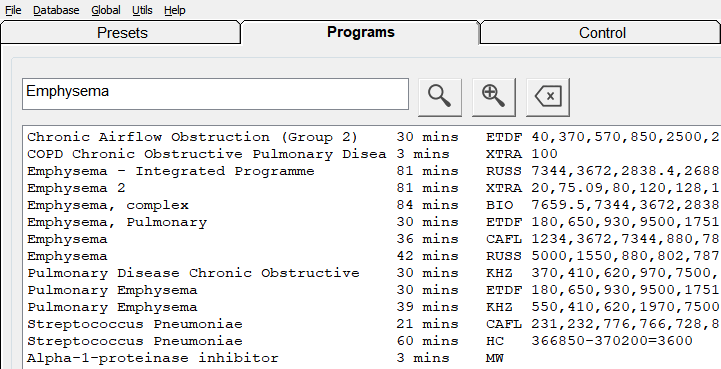Viewport: 721px width, 369px height.
Task: Open the Database menu
Action: pyautogui.click(x=56, y=10)
